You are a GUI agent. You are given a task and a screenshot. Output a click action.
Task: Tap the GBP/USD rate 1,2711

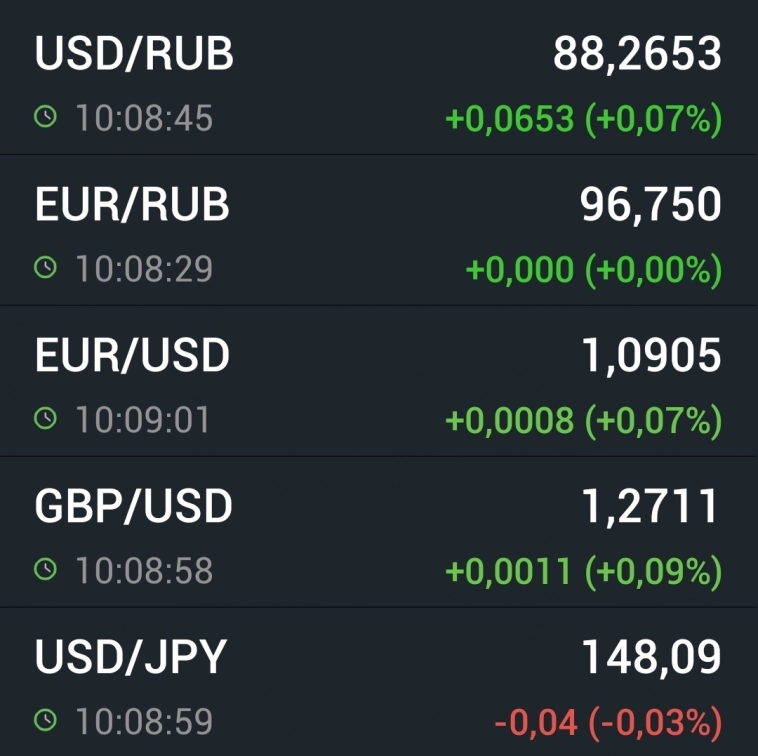(x=650, y=507)
